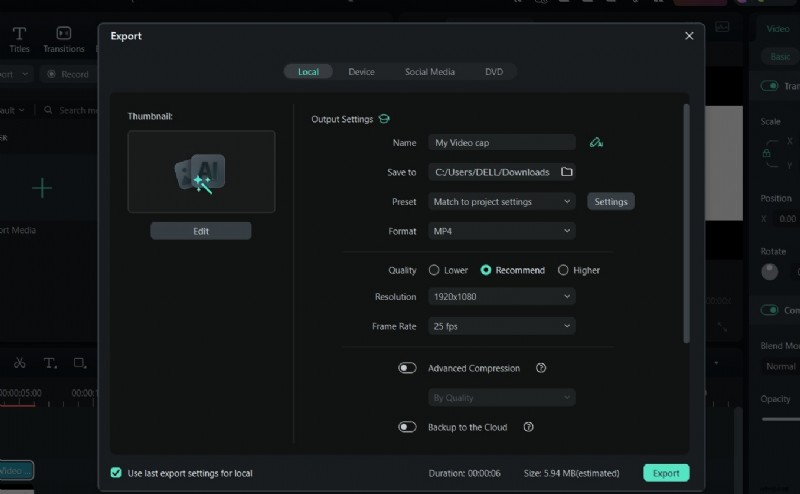Click the Settings button next to Preset
800x494 pixels.
pyautogui.click(x=610, y=201)
